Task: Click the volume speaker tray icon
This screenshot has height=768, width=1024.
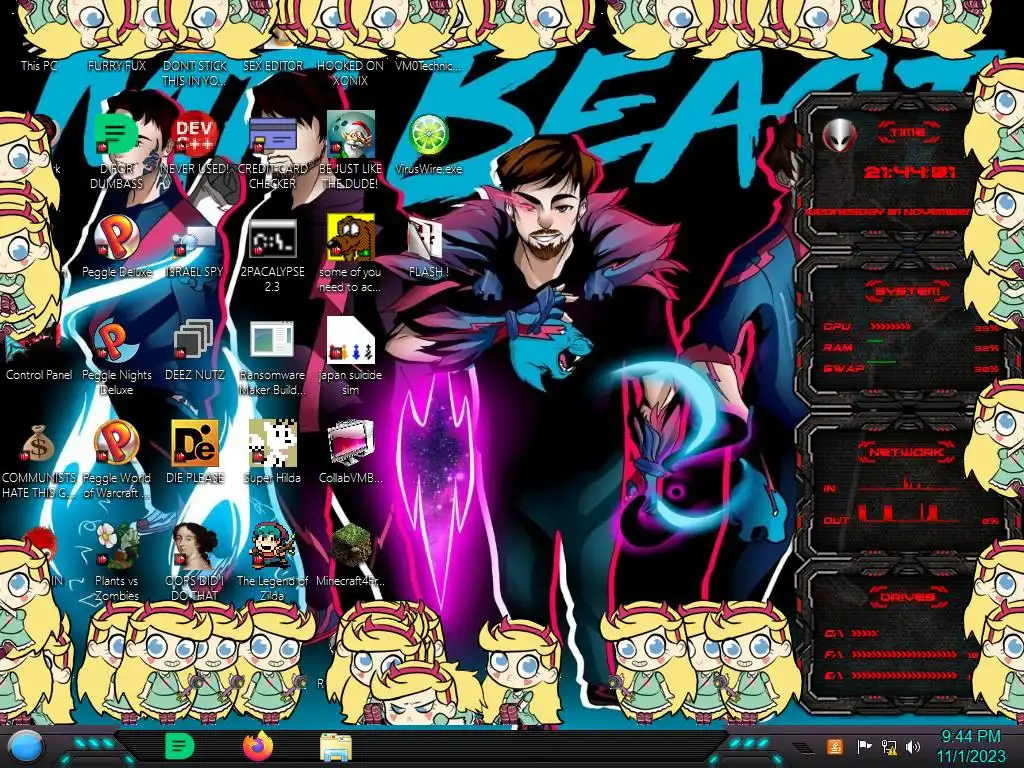Action: 913,746
